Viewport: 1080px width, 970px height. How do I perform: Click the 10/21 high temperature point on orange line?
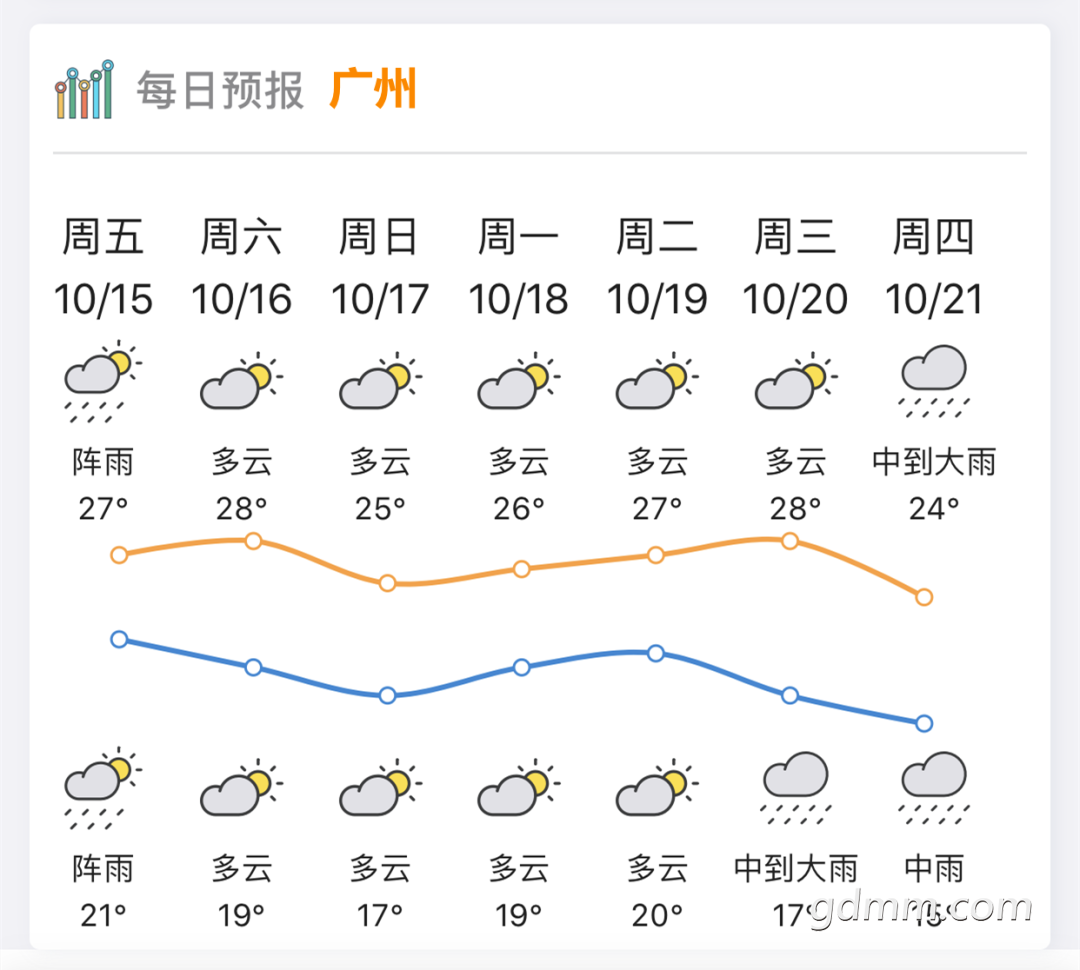click(924, 597)
